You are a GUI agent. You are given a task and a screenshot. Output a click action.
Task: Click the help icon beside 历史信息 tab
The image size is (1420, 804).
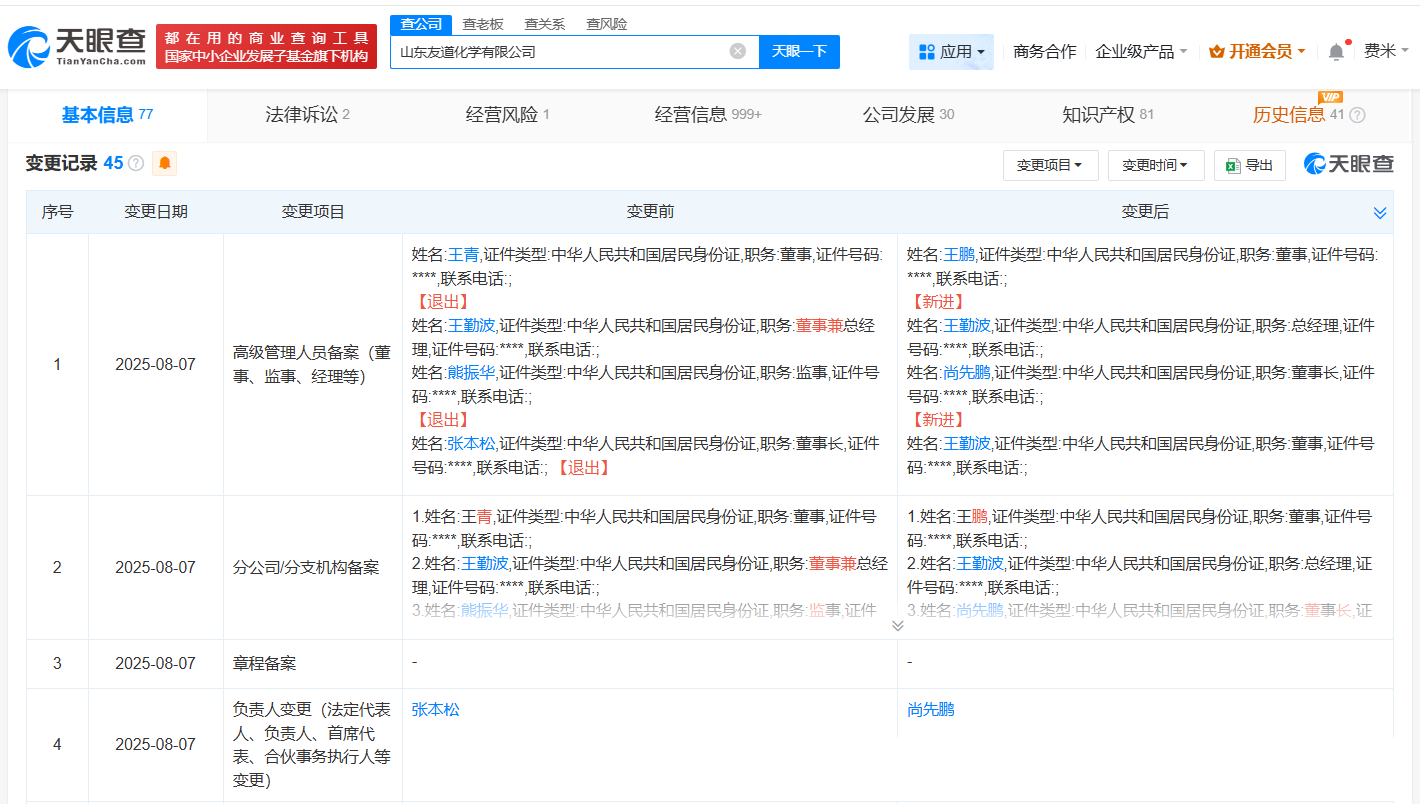pos(1357,115)
